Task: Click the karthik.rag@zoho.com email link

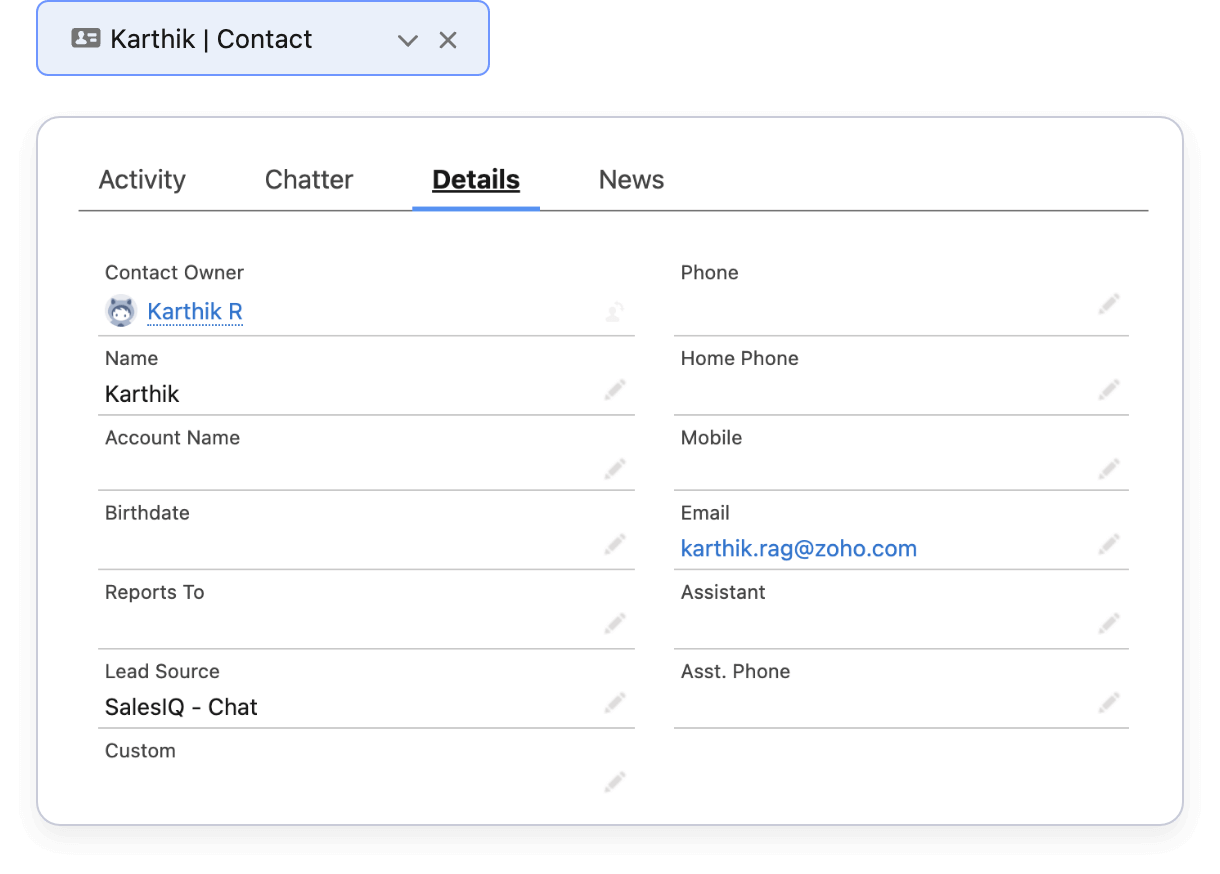Action: point(798,548)
